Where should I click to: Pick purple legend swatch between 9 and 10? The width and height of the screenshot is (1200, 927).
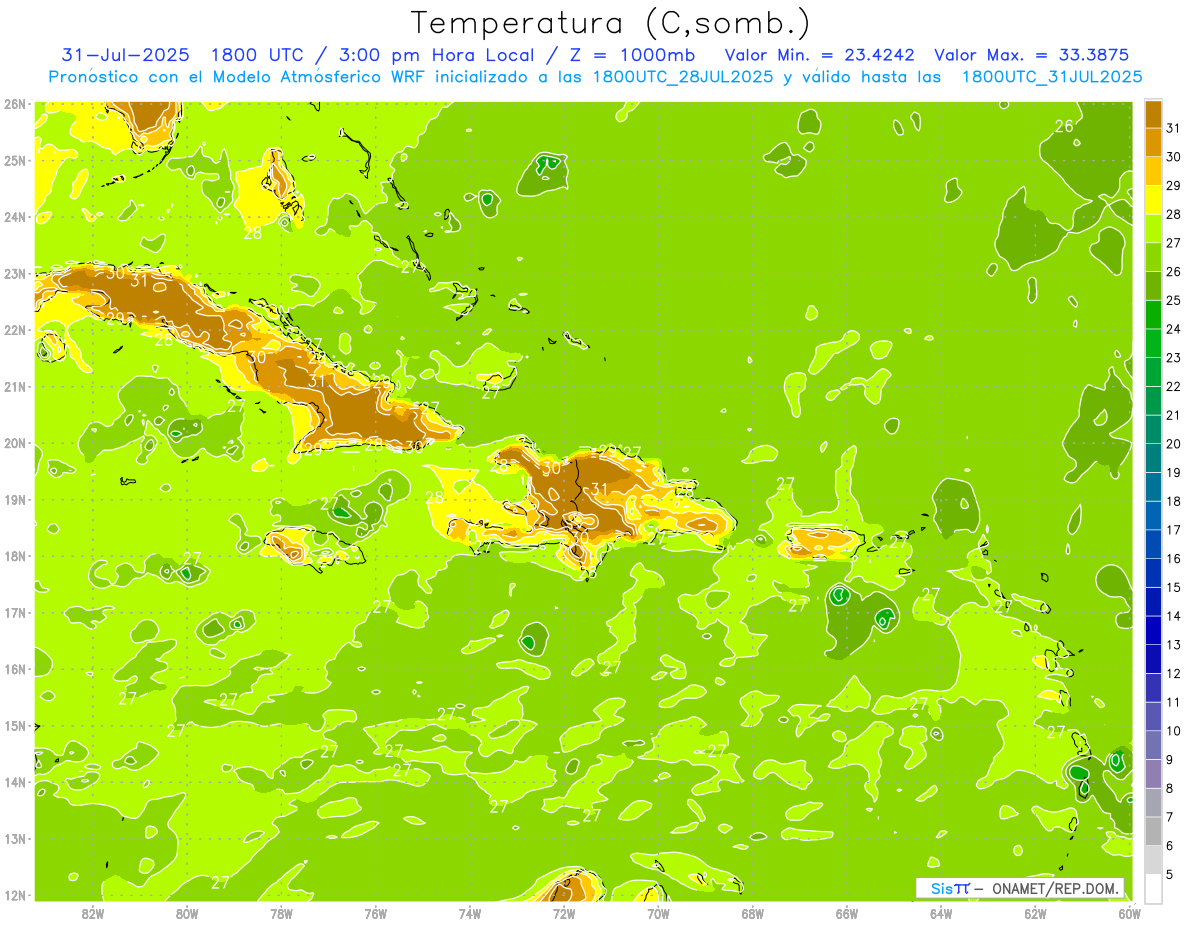point(1153,745)
